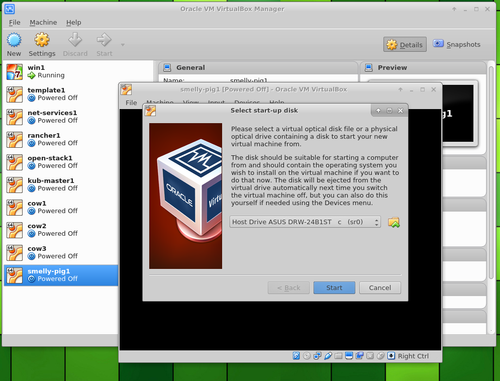Open the Manager's Machine menu
Viewport: 500px width, 381px height.
pyautogui.click(x=43, y=22)
